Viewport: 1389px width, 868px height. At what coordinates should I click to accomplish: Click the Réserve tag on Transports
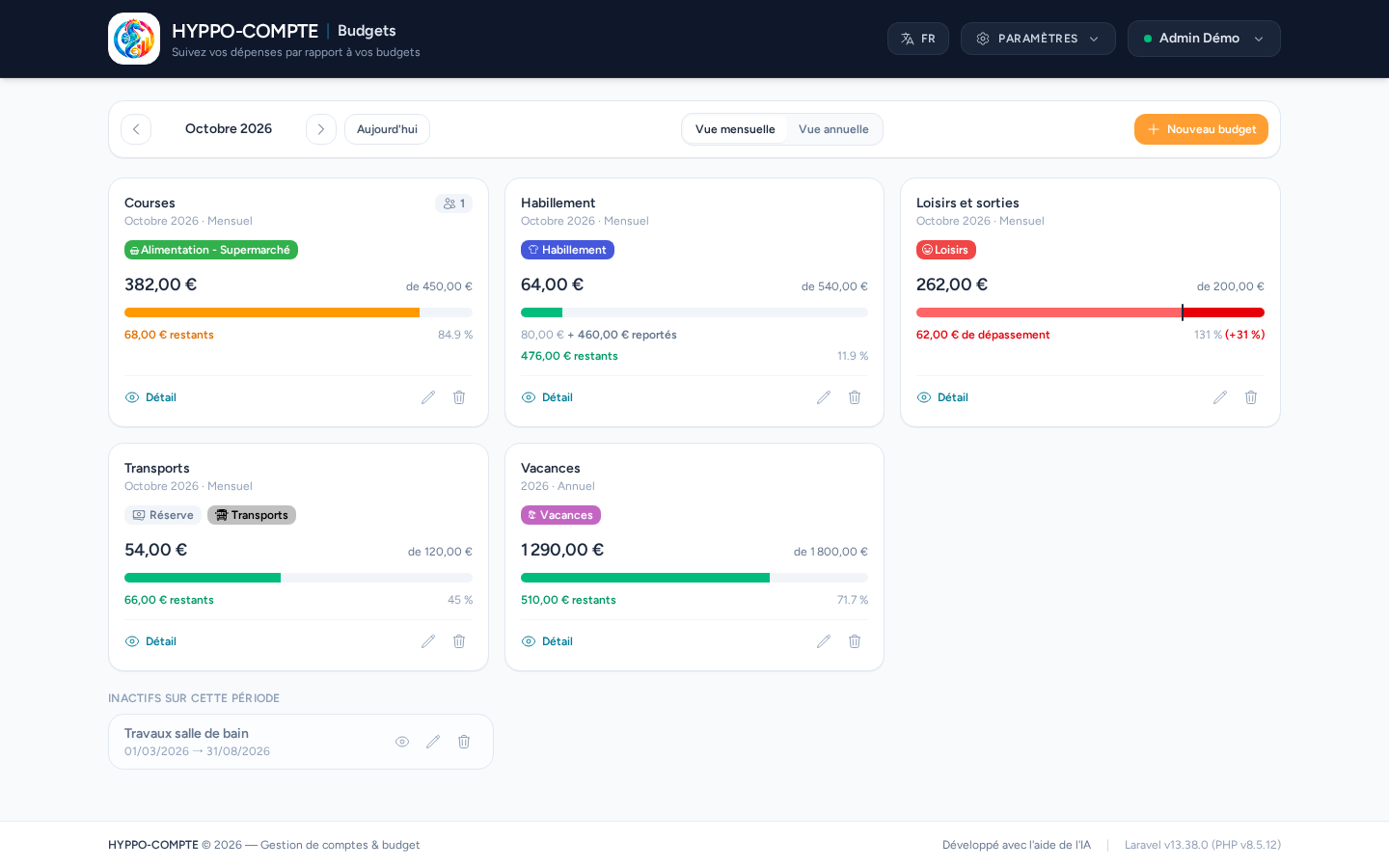pyautogui.click(x=163, y=515)
